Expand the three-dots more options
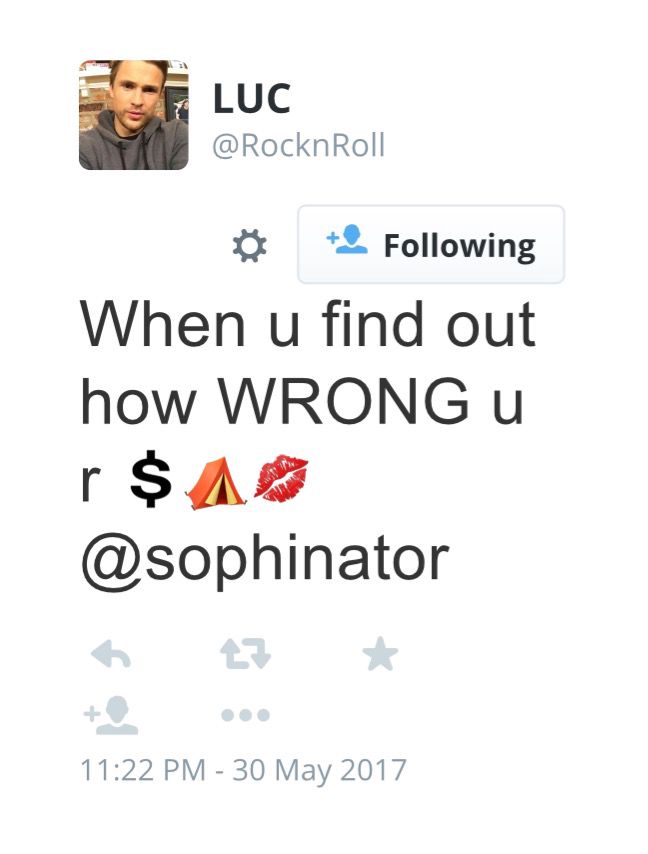This screenshot has height=854, width=648. (x=246, y=715)
